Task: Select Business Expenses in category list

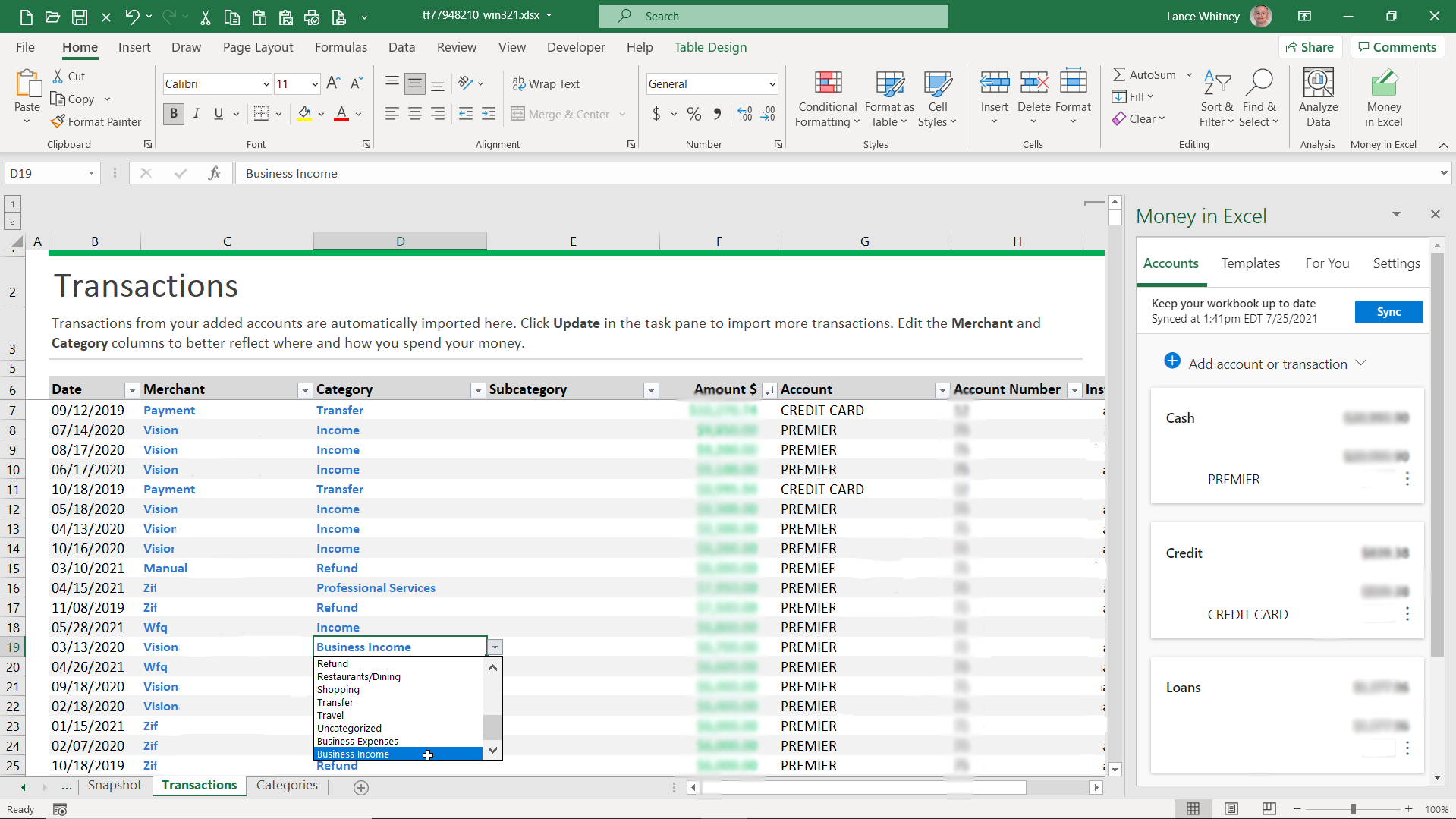Action: (398, 741)
